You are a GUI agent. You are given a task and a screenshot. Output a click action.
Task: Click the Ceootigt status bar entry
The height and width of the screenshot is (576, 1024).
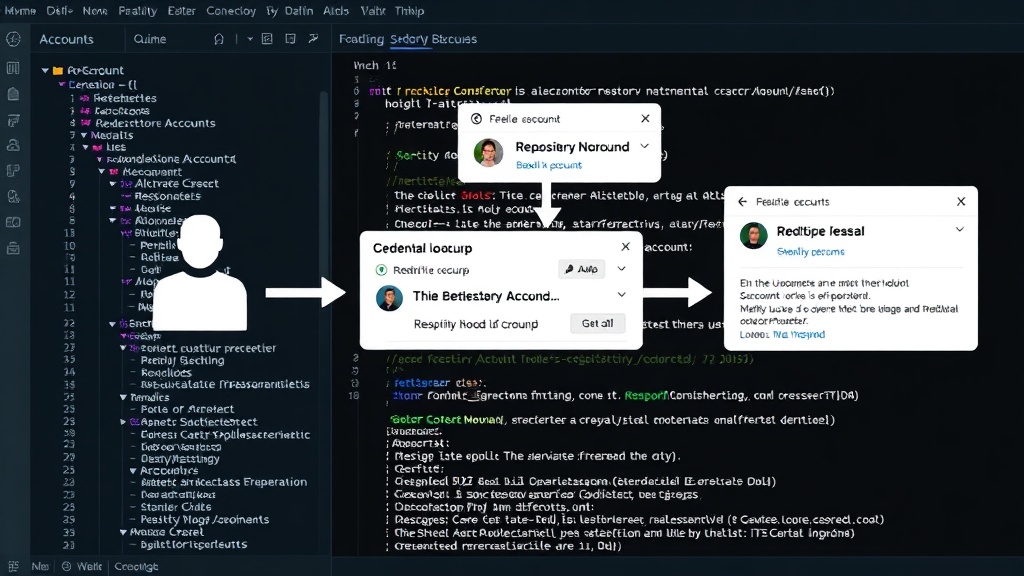click(x=136, y=566)
